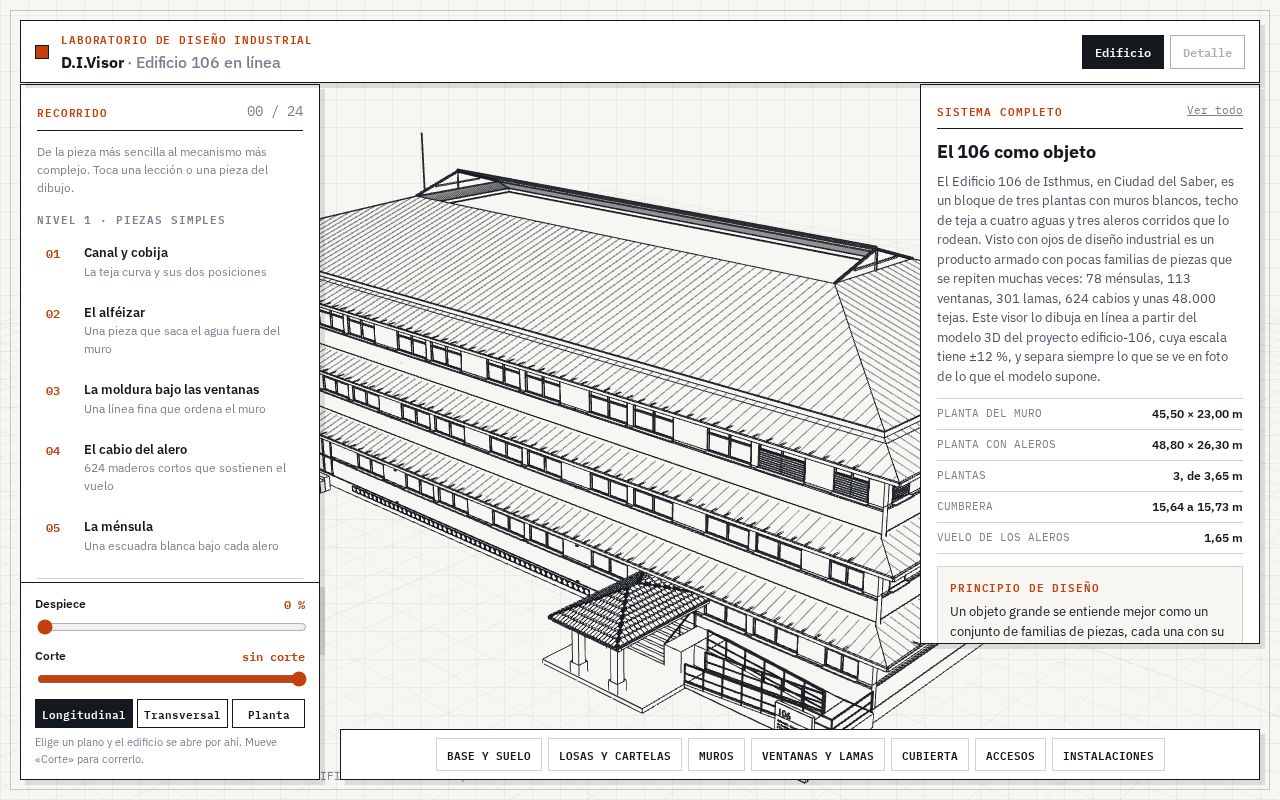This screenshot has height=800, width=1280.
Task: Show the Muros system
Action: tap(716, 755)
